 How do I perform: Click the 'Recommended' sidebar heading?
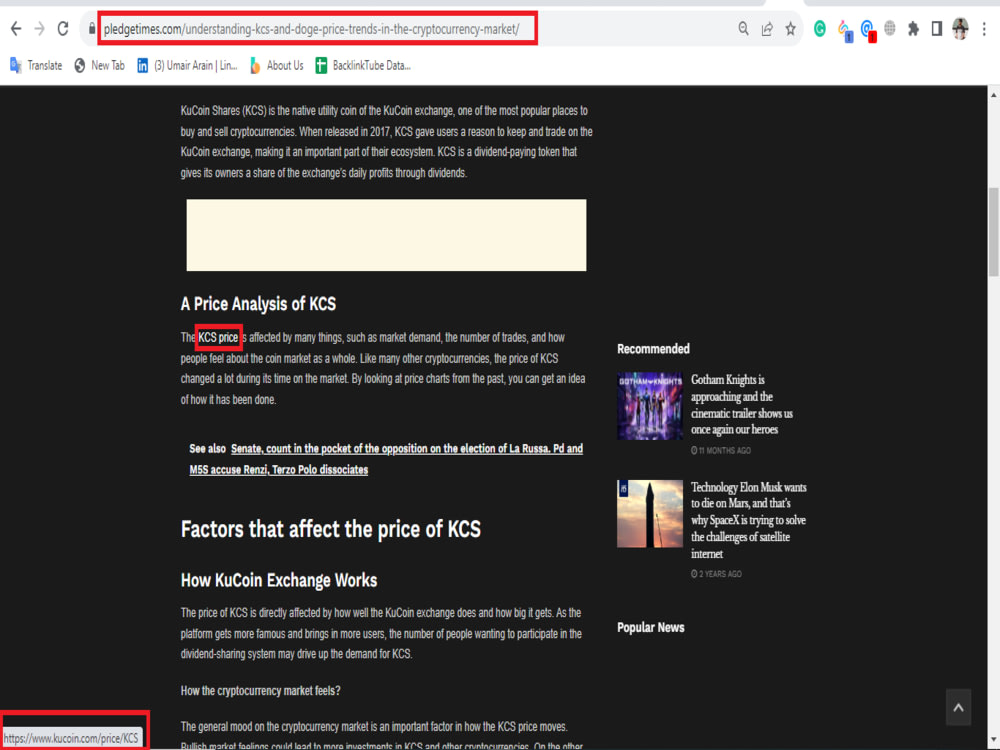(653, 349)
